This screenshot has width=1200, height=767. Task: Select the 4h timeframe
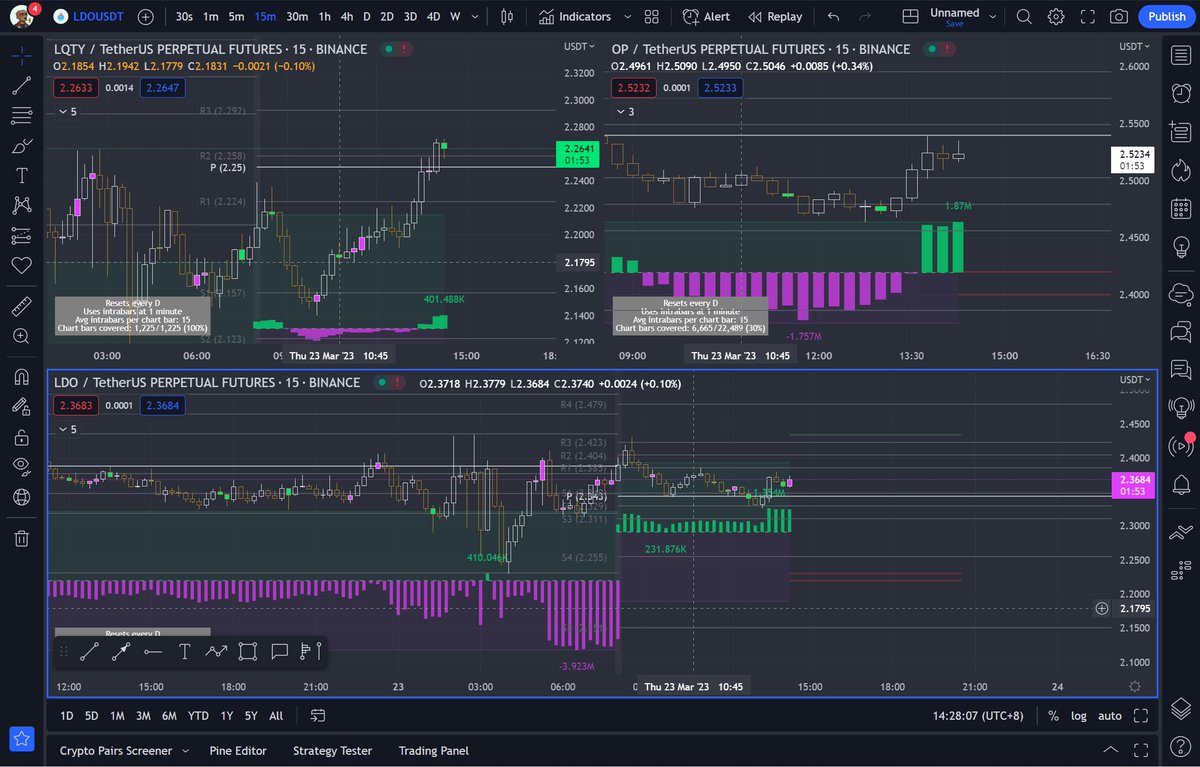346,16
